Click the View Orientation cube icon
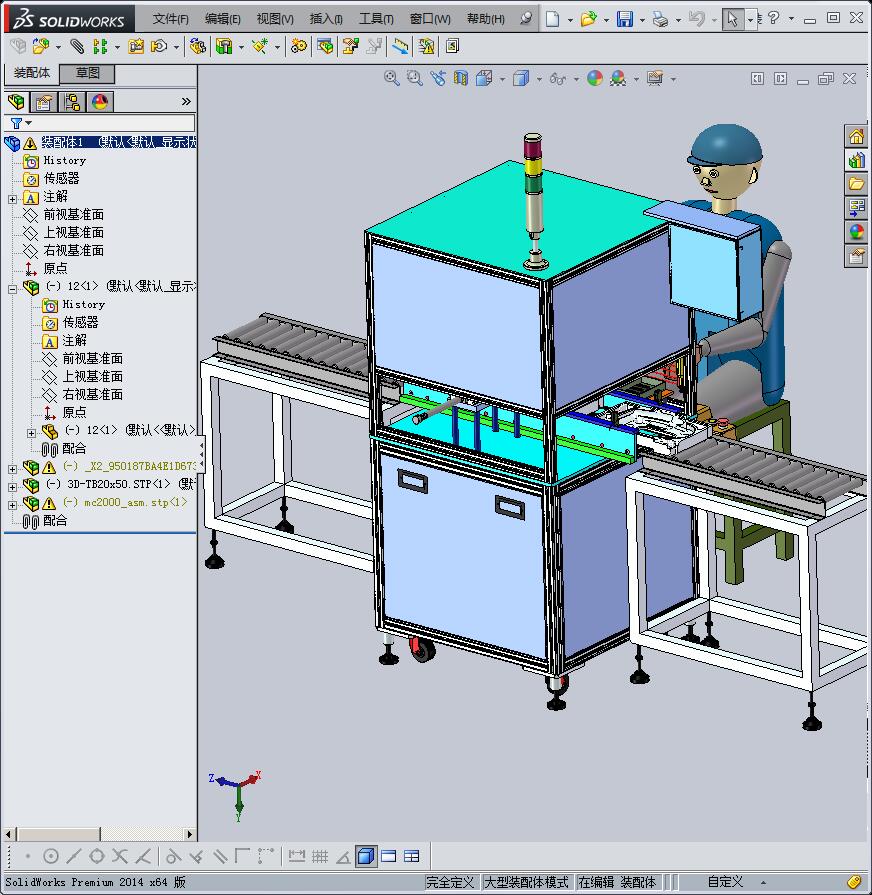Screen dimensions: 872x895 484,78
